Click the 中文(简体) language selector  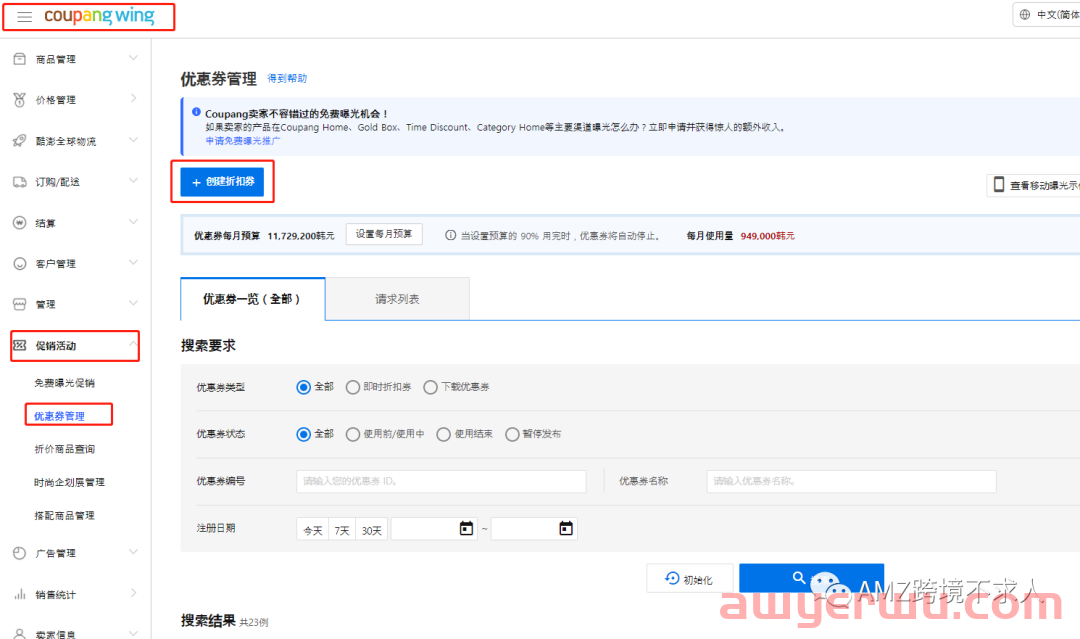click(1047, 14)
